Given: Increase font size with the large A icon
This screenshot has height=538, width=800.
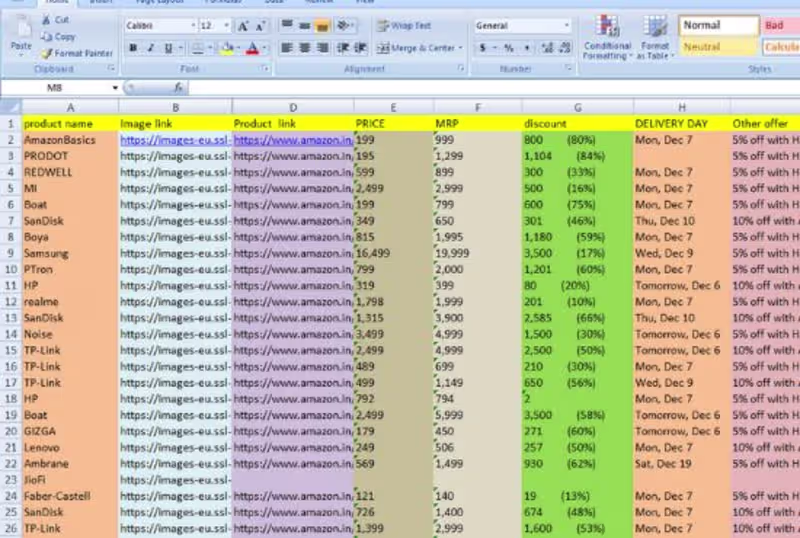Looking at the screenshot, I should coord(243,26).
